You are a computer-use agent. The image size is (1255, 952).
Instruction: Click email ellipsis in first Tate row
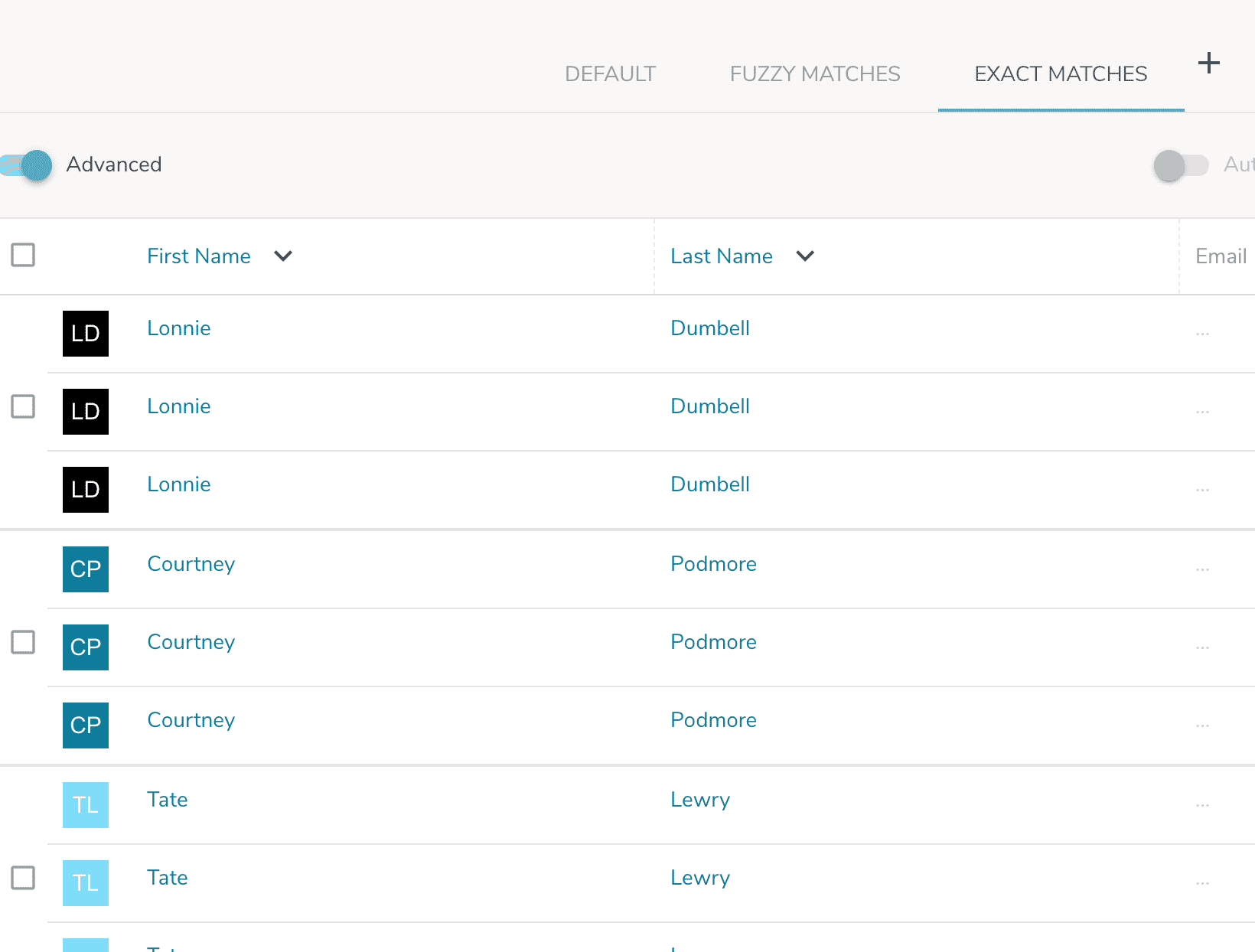(x=1202, y=806)
